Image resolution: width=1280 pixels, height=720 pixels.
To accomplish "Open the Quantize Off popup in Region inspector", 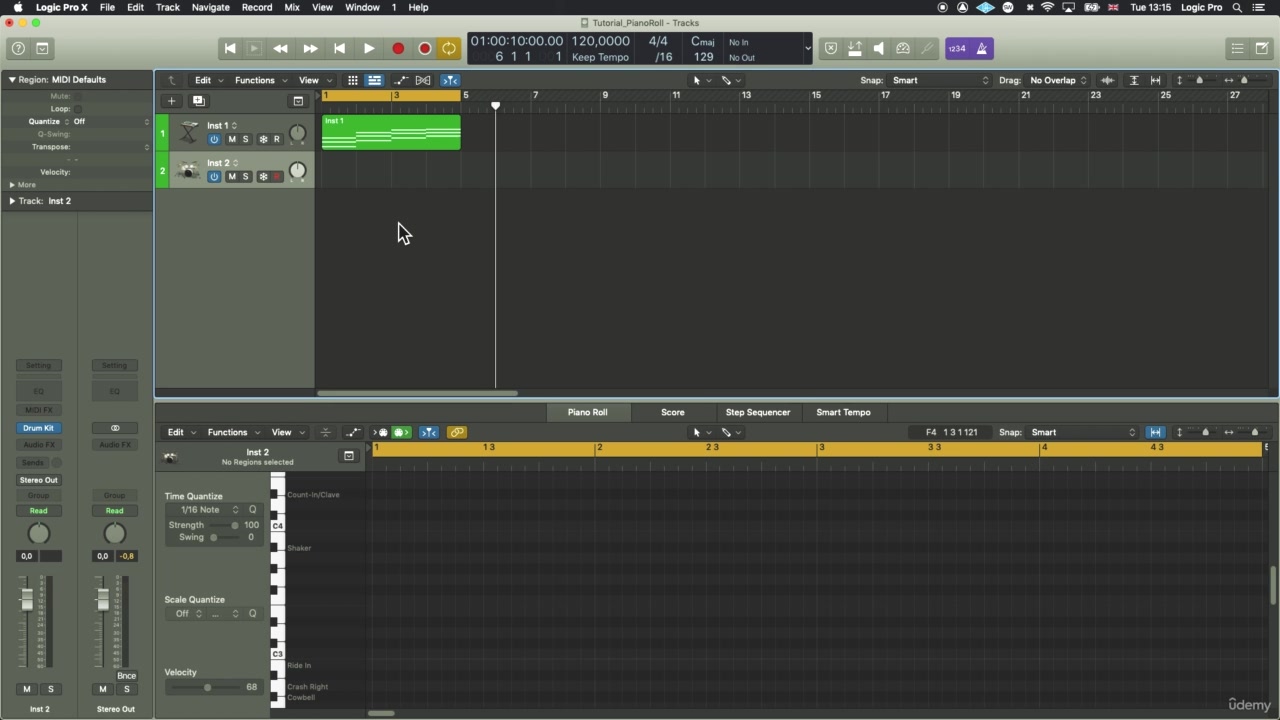I will coord(110,121).
